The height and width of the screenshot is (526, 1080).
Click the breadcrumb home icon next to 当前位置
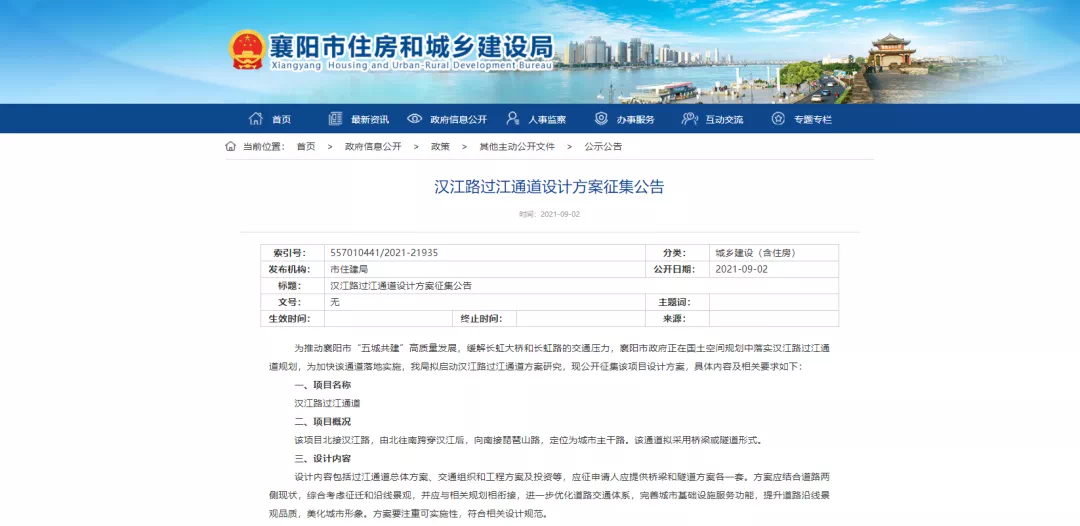pos(231,146)
